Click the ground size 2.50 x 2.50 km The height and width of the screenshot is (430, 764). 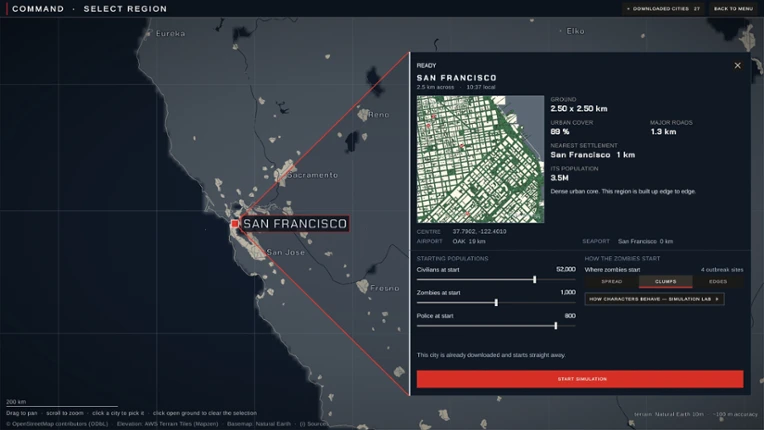point(579,109)
